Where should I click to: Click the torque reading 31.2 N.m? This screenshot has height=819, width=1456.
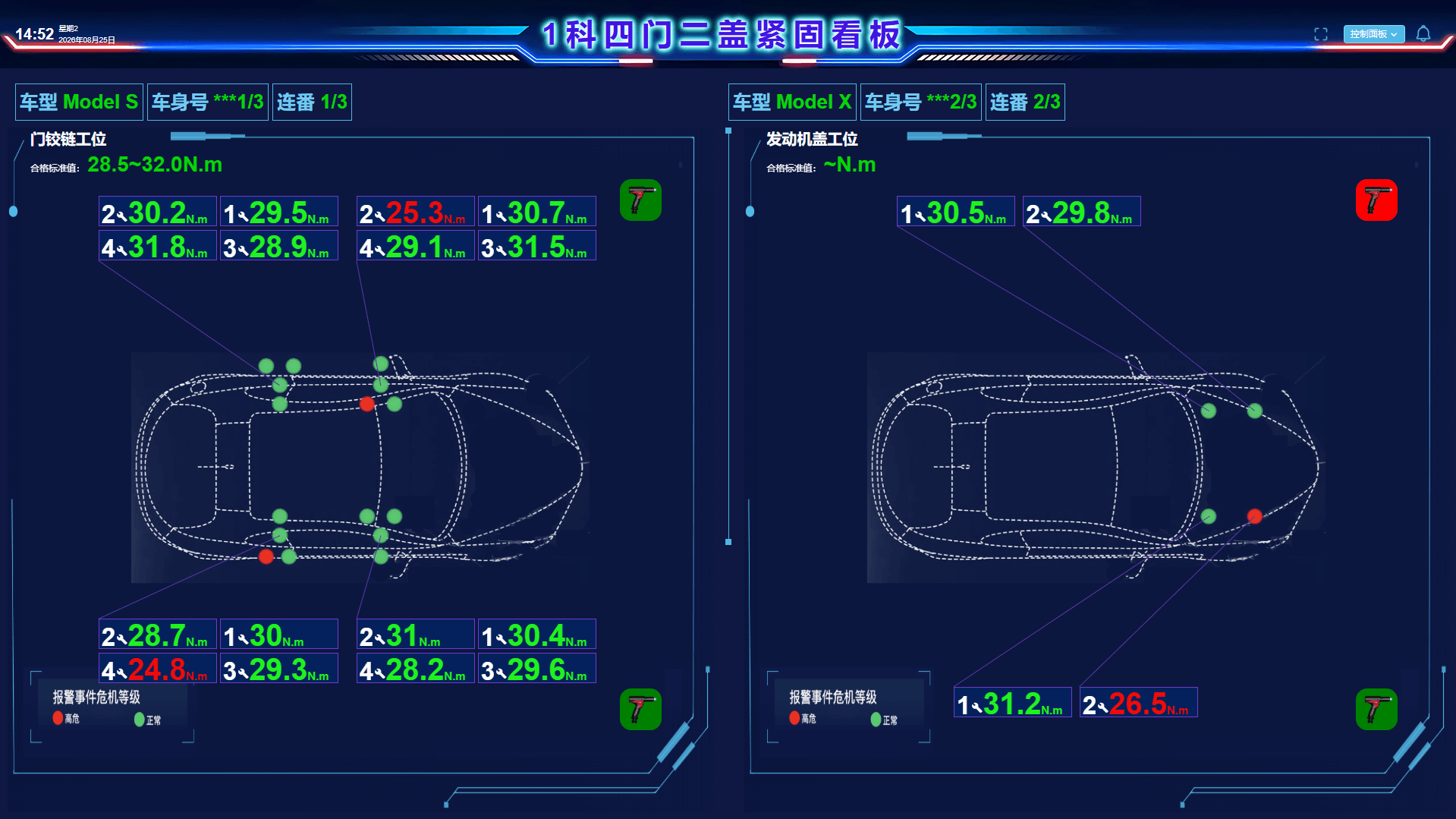[x=1013, y=703]
